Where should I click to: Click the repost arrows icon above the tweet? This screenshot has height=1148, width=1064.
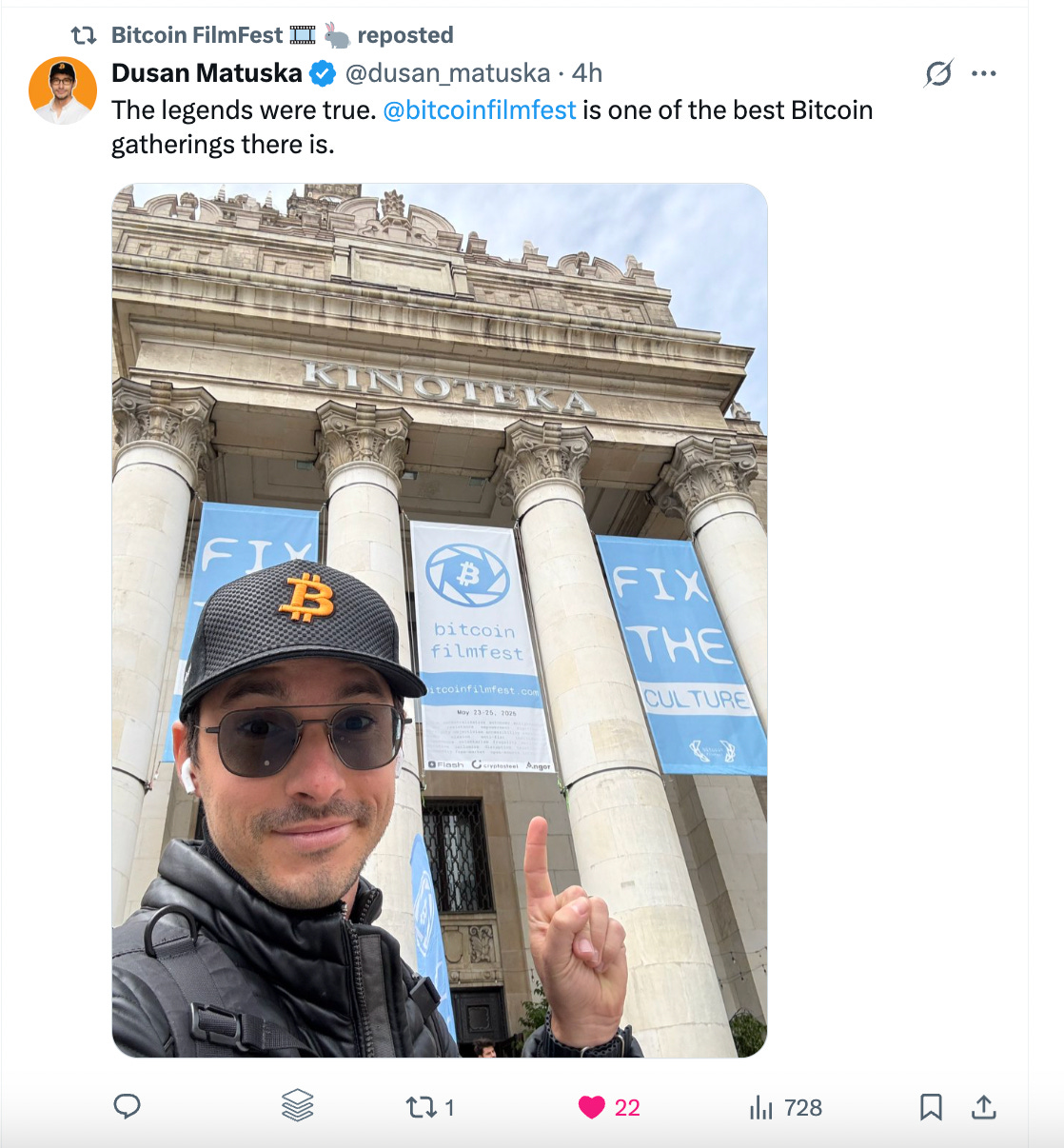[84, 35]
